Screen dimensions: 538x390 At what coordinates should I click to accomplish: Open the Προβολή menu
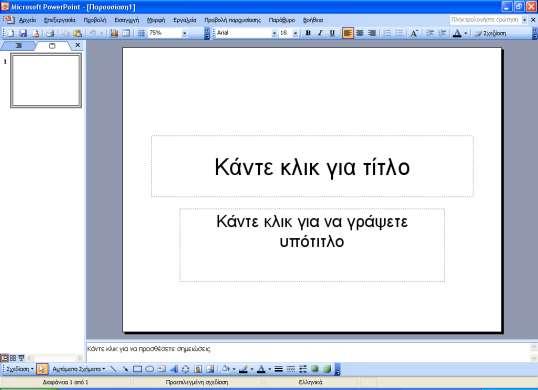tap(95, 20)
